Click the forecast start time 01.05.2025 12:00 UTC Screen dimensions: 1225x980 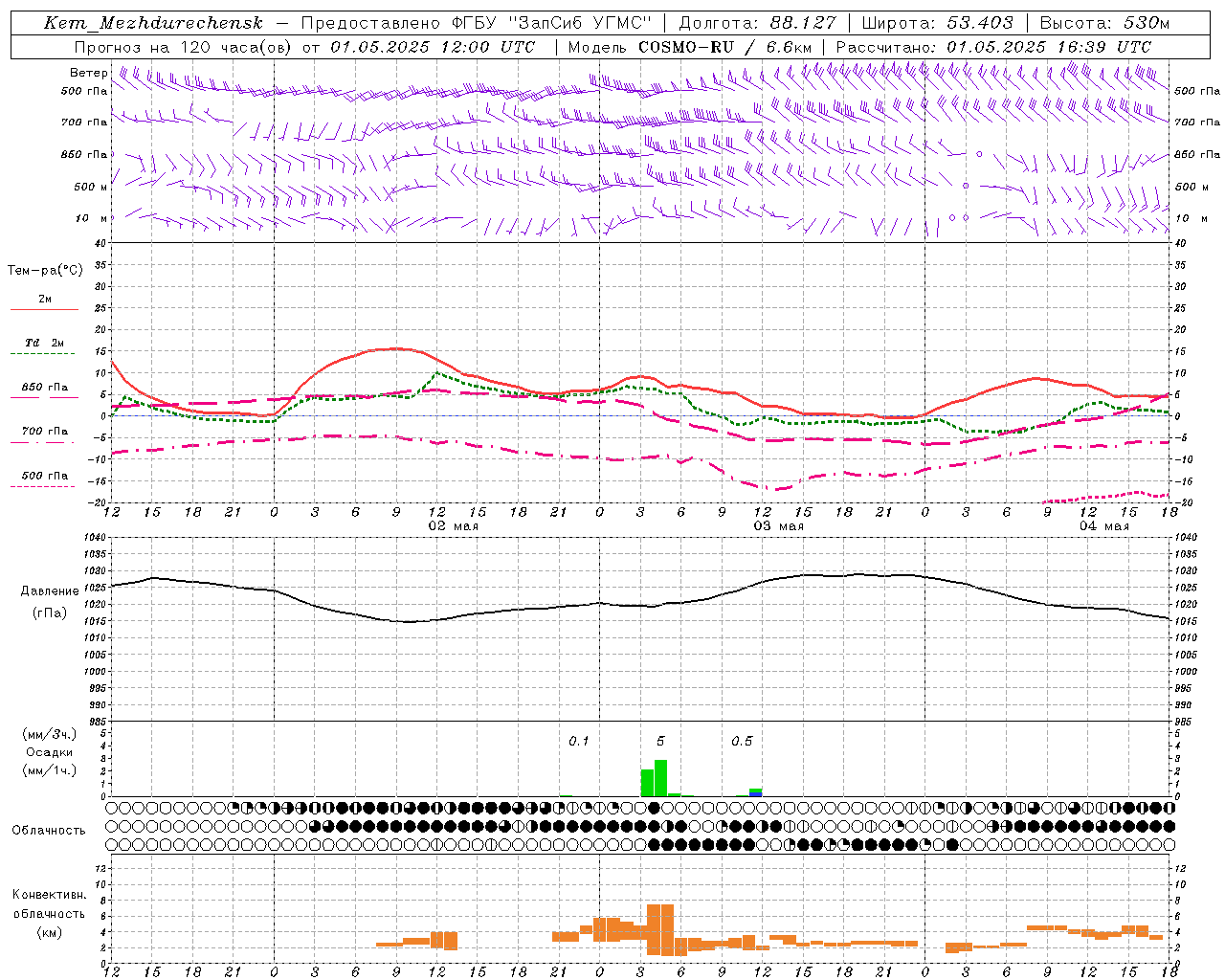click(x=433, y=47)
